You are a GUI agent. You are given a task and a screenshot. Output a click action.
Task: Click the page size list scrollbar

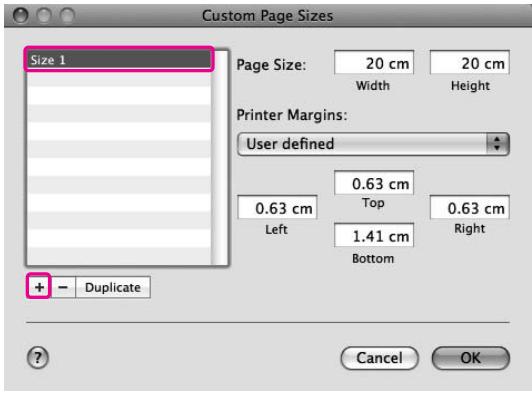(x=220, y=158)
